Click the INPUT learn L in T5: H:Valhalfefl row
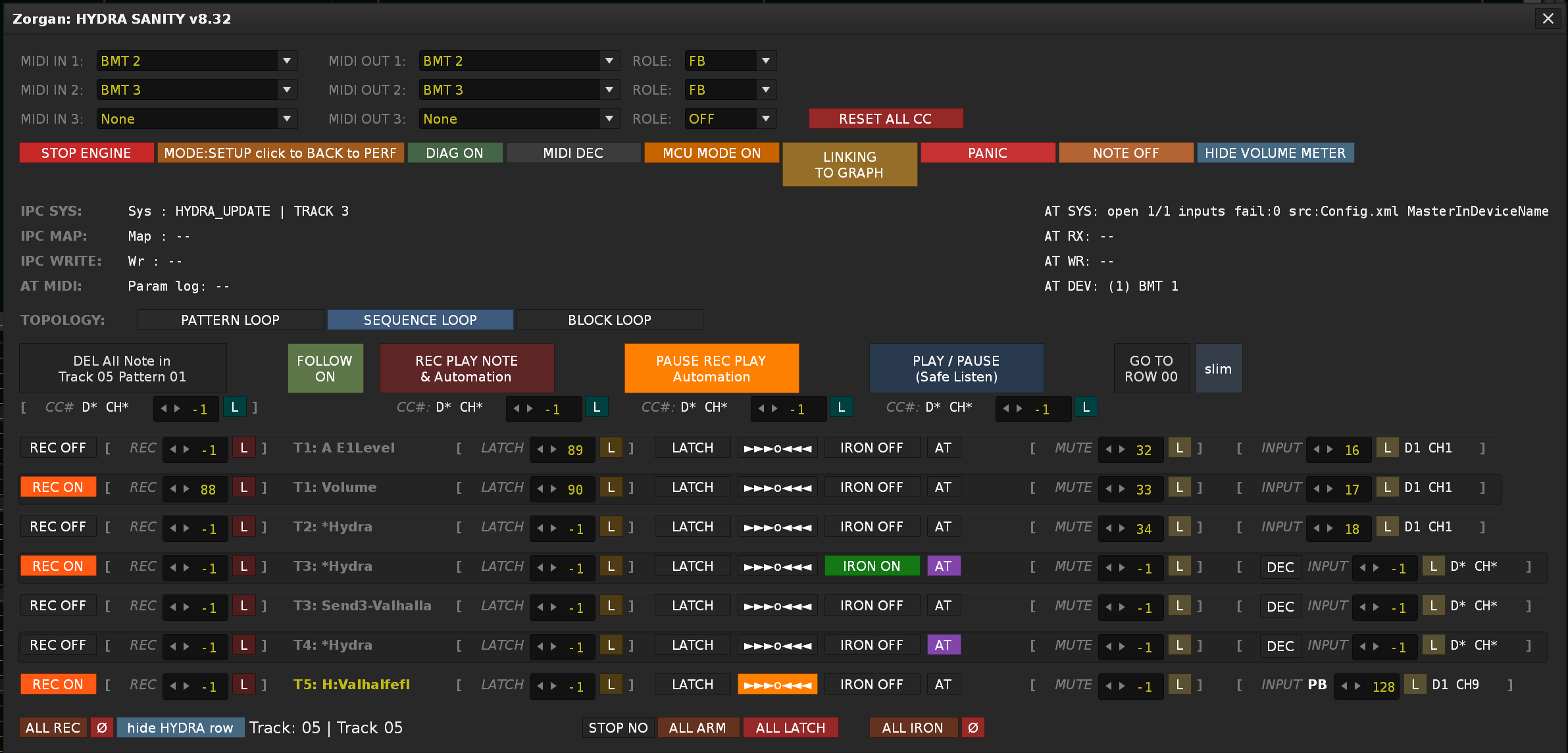 pos(1415,685)
